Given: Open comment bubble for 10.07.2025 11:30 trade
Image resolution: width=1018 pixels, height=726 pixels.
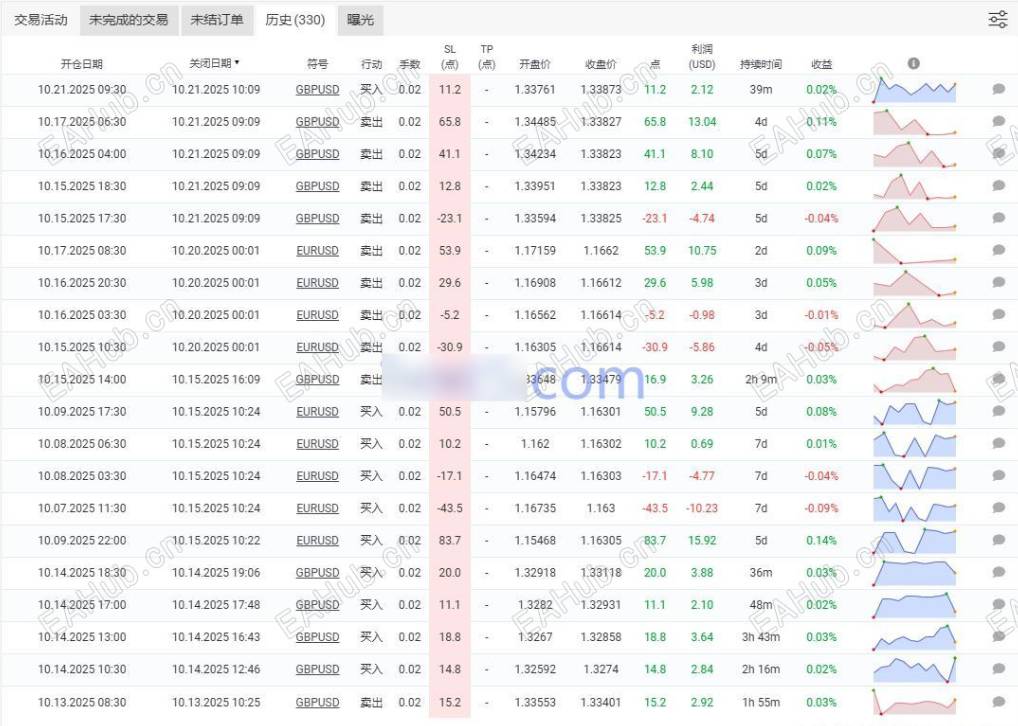Looking at the screenshot, I should click(999, 508).
